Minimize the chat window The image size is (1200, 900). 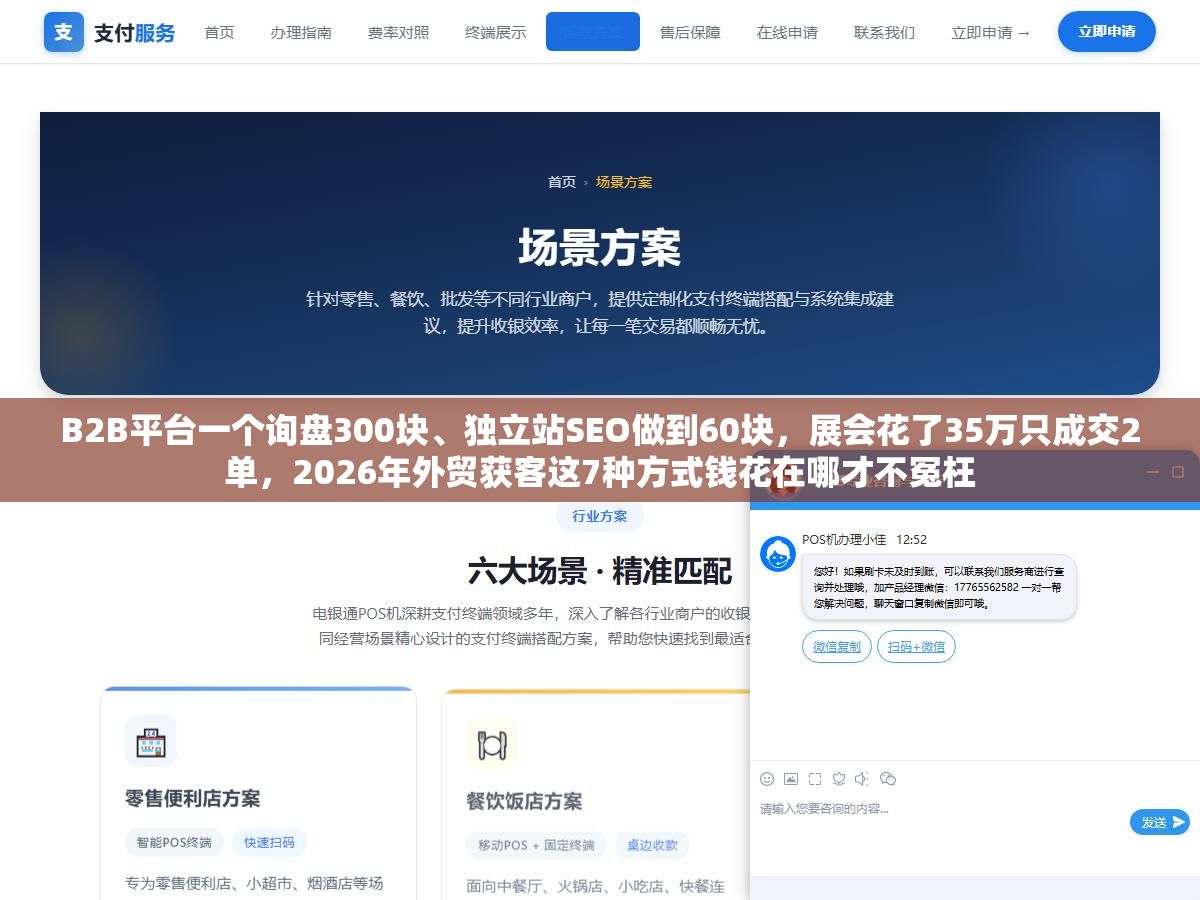[1152, 472]
